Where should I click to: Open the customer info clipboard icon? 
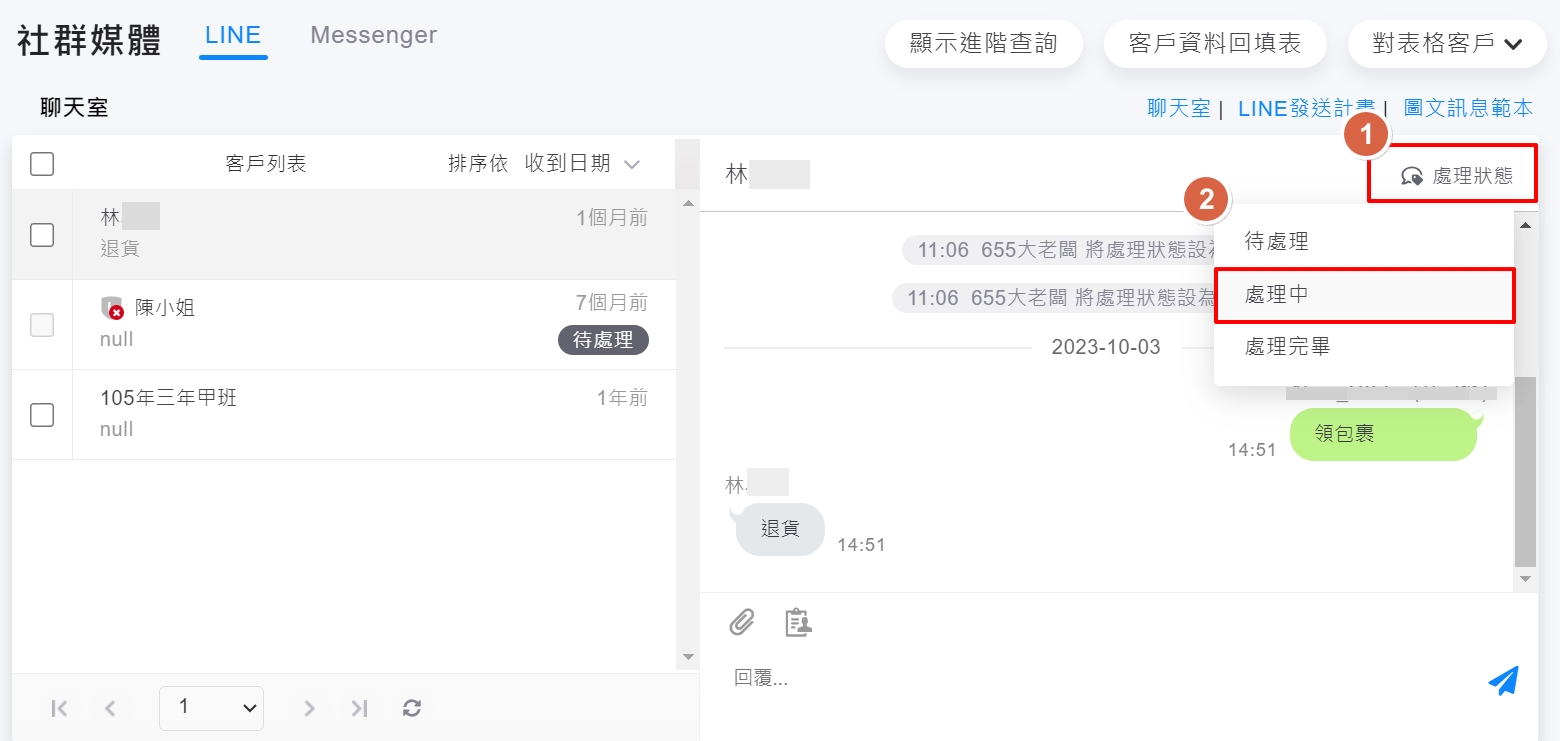pos(798,622)
